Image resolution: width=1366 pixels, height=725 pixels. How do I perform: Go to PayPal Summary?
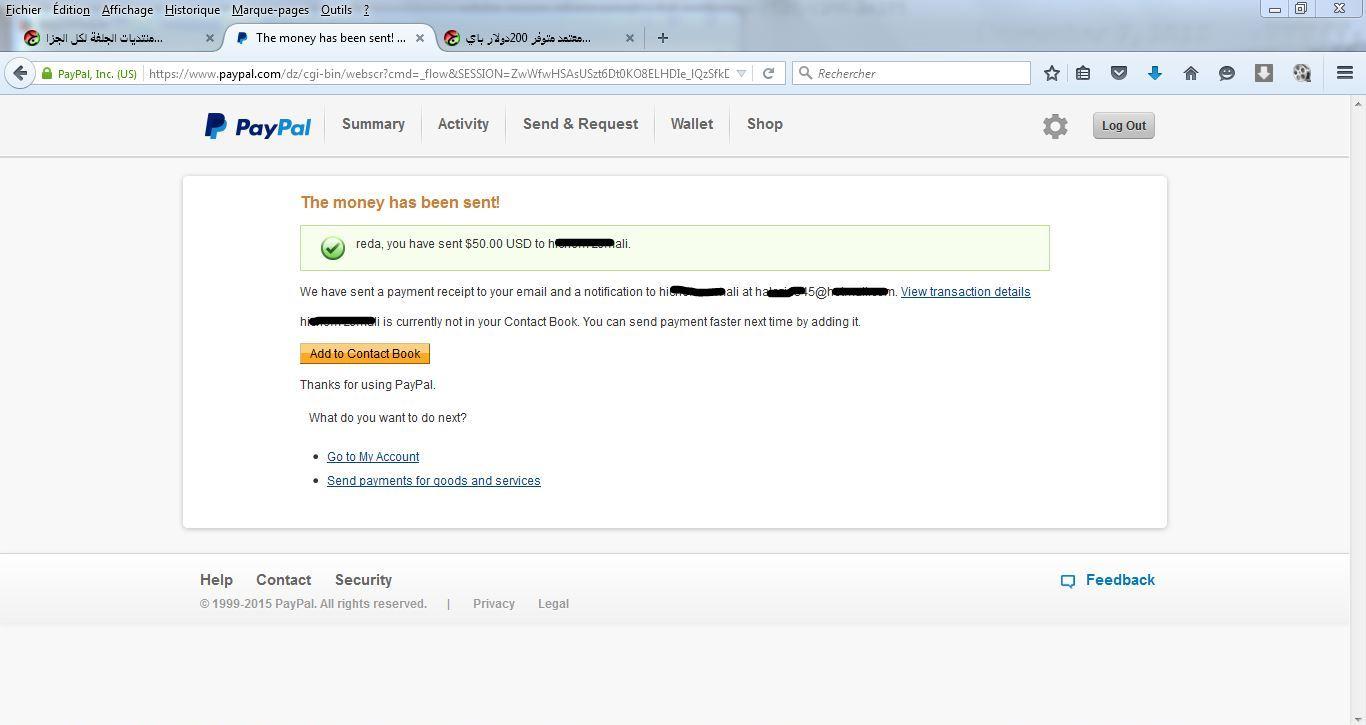(x=373, y=124)
